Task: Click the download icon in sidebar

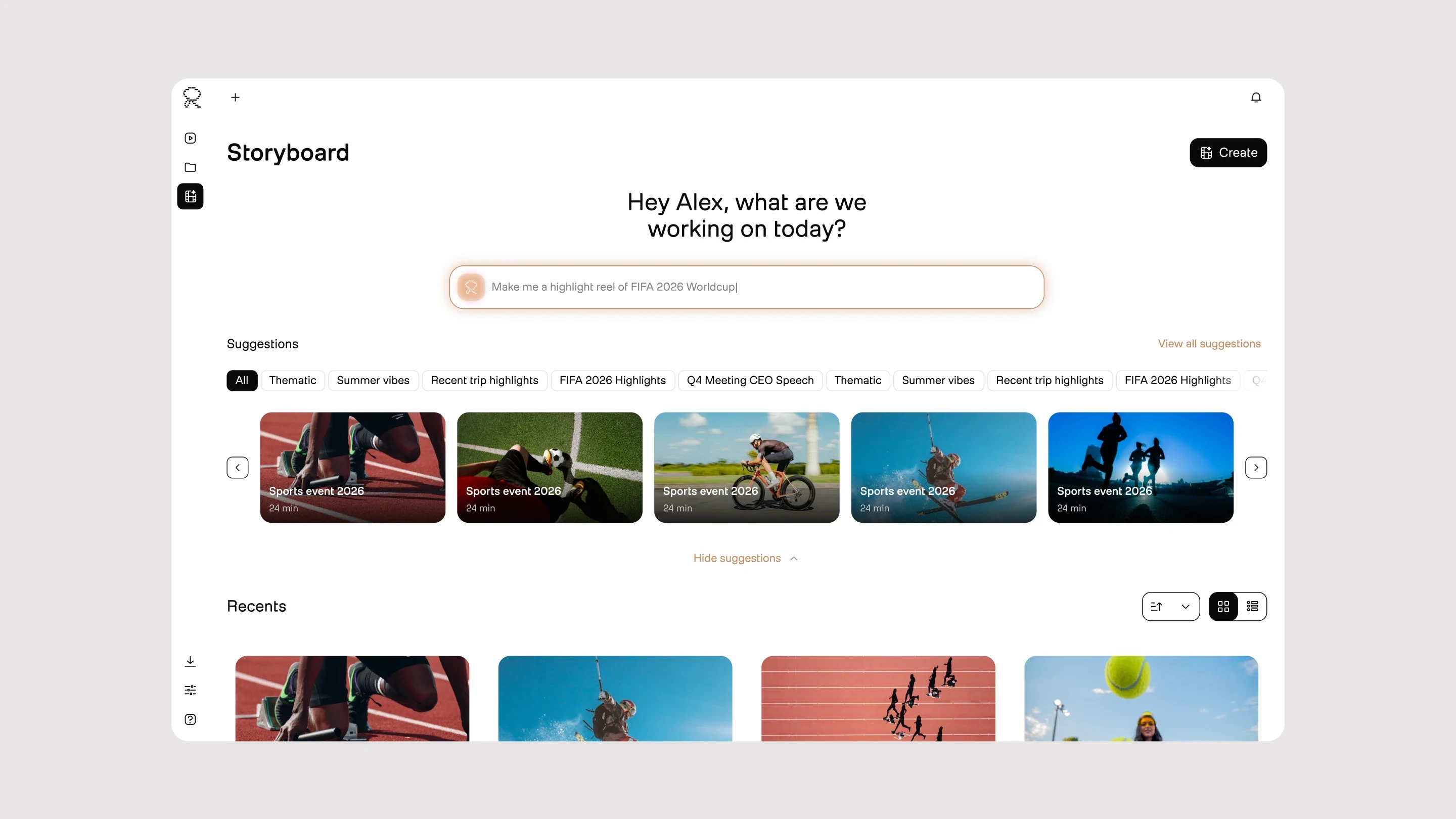Action: point(191,661)
